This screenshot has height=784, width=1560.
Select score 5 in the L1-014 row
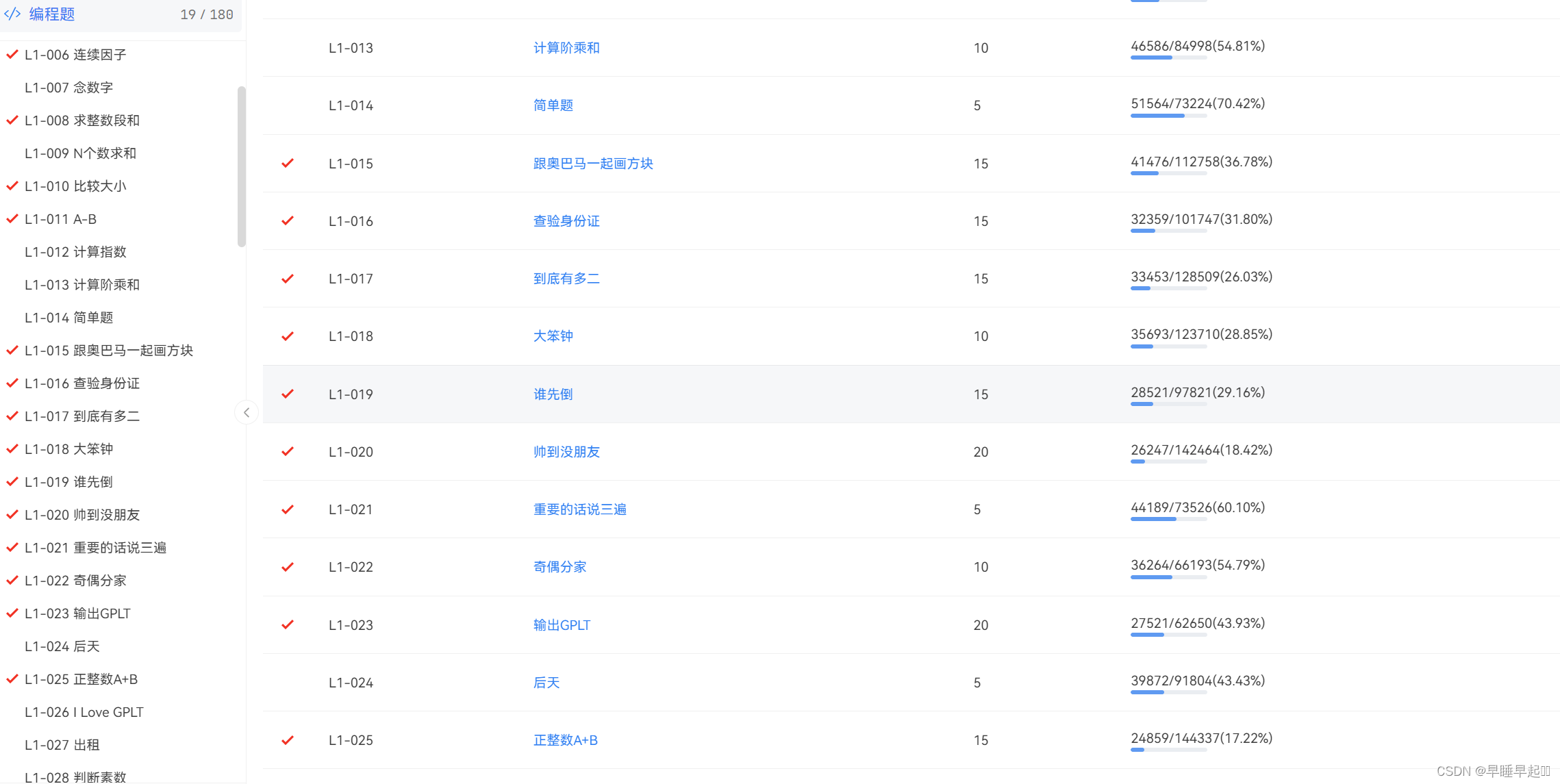pyautogui.click(x=977, y=105)
